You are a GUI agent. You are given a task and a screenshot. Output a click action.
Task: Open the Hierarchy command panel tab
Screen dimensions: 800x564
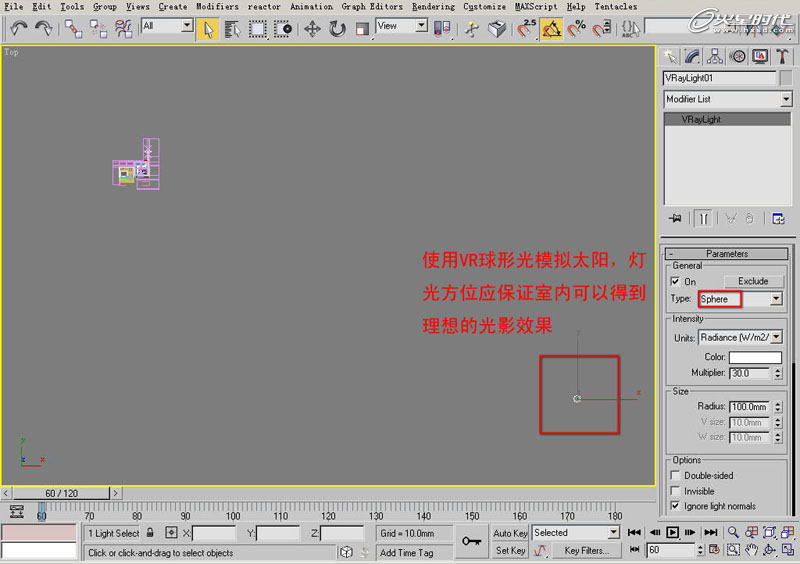[715, 57]
